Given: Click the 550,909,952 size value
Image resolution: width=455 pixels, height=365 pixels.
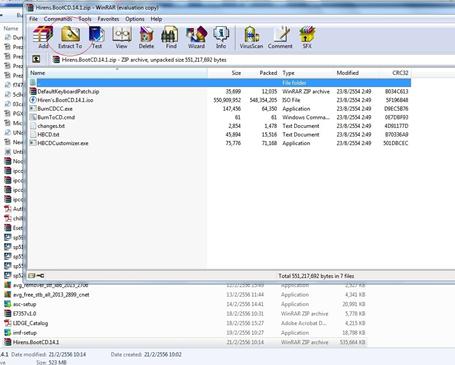Looking at the screenshot, I should (x=227, y=100).
